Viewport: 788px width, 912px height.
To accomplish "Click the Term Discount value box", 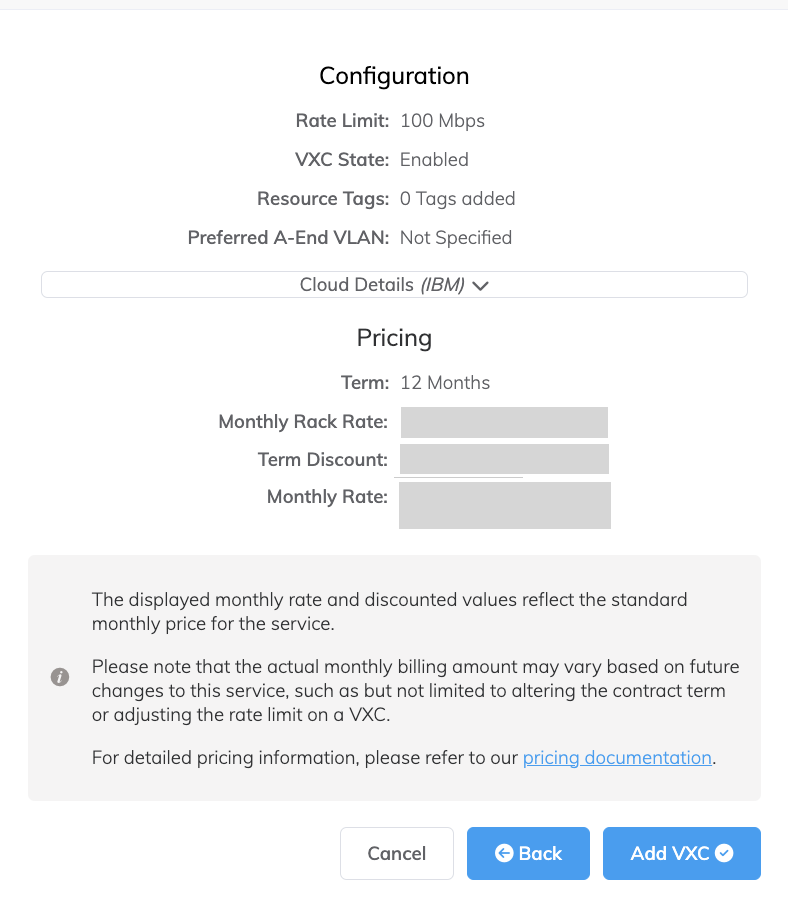I will (x=504, y=459).
